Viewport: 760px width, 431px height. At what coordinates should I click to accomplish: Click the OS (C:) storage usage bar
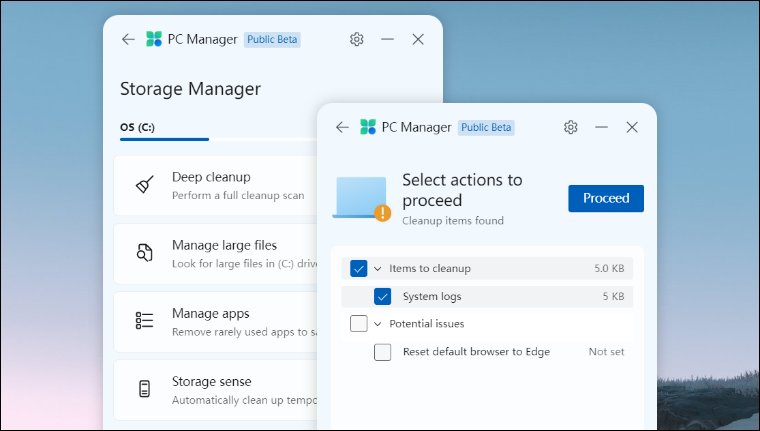point(218,139)
